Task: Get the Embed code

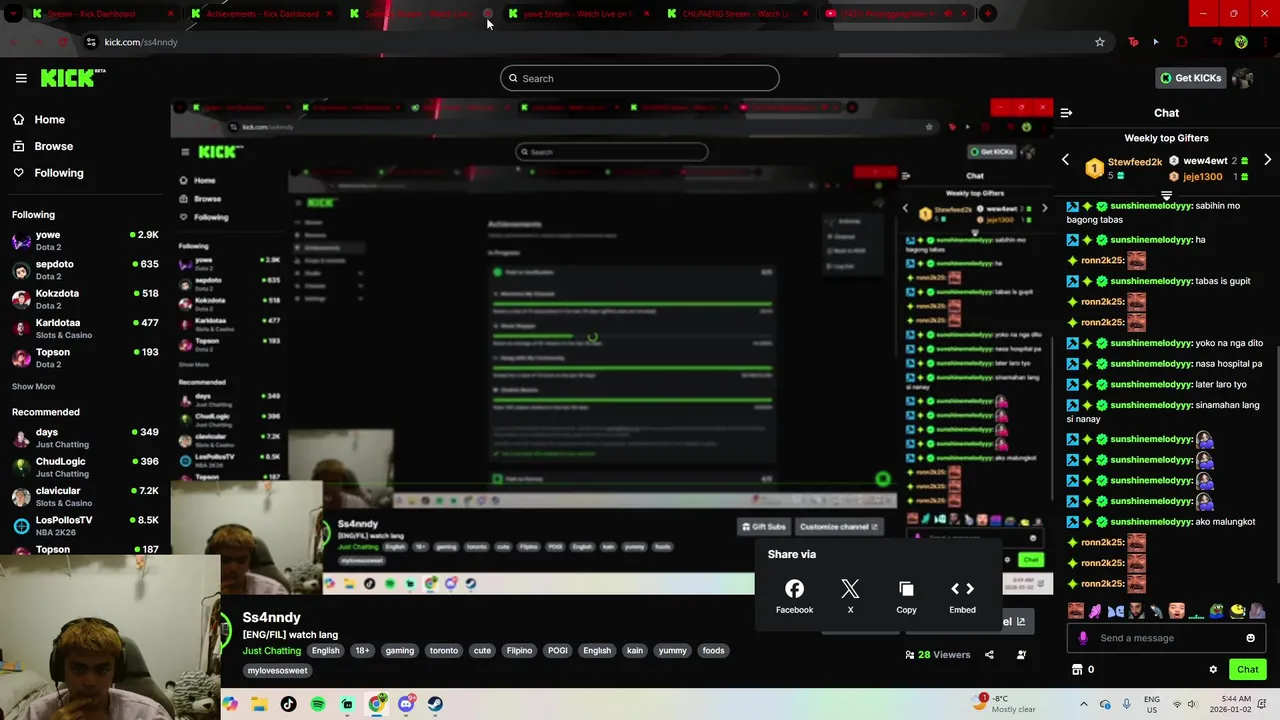Action: pos(962,596)
